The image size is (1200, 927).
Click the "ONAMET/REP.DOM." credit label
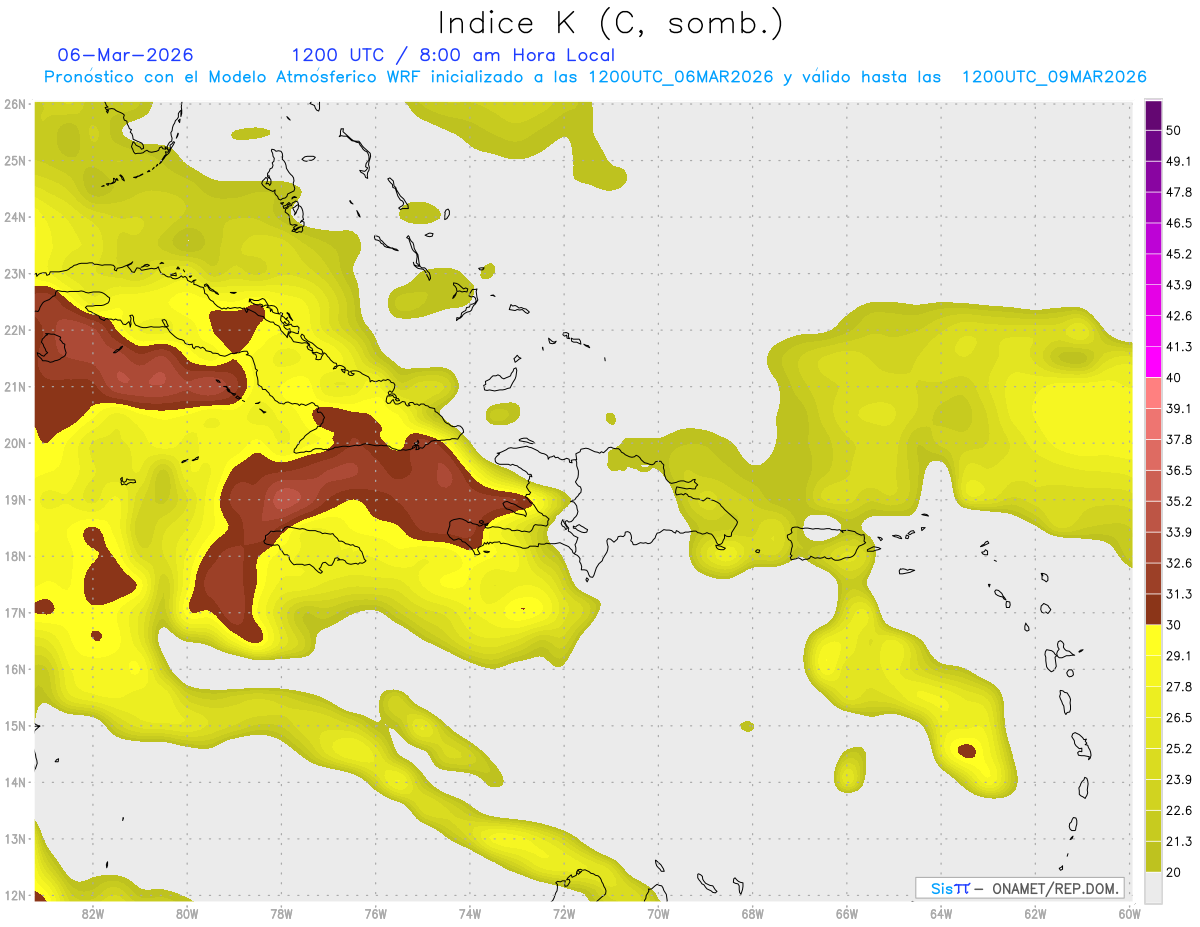1055,888
